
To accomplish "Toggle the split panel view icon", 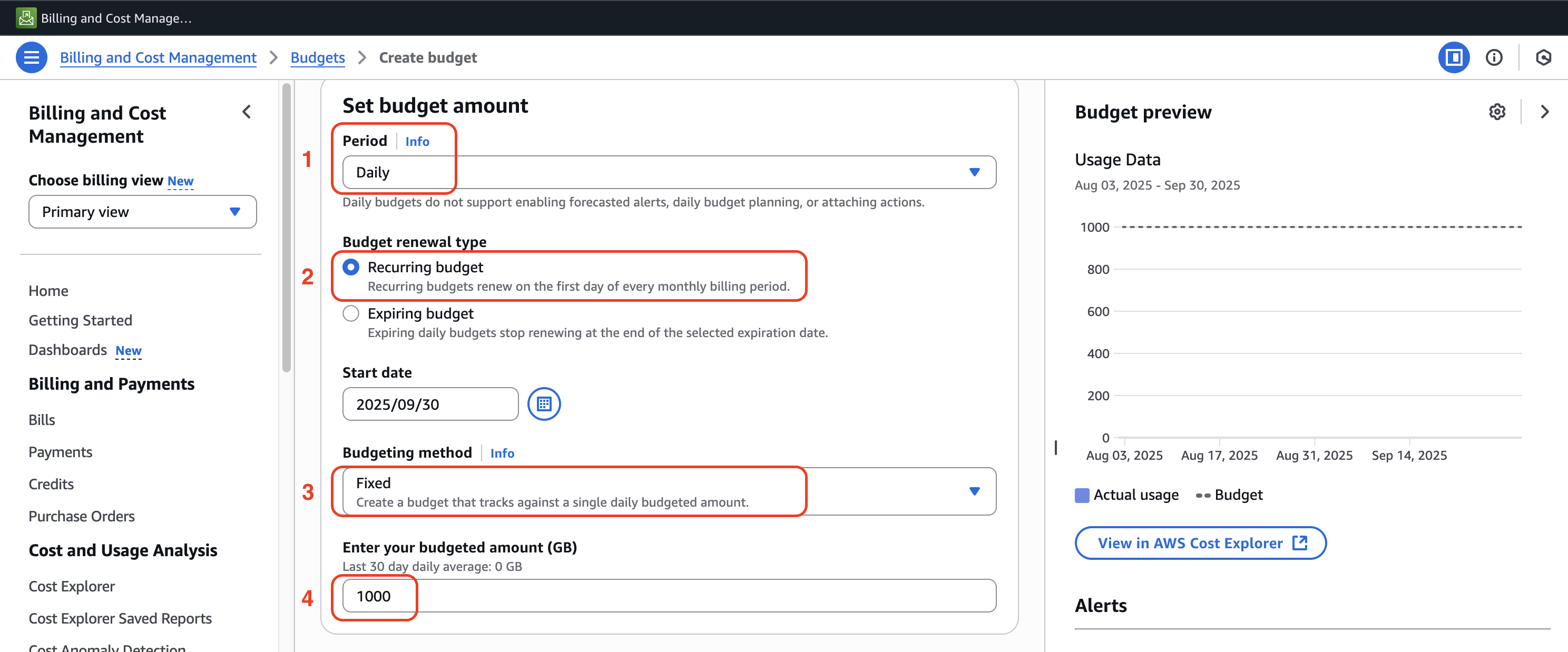I will (x=1454, y=57).
